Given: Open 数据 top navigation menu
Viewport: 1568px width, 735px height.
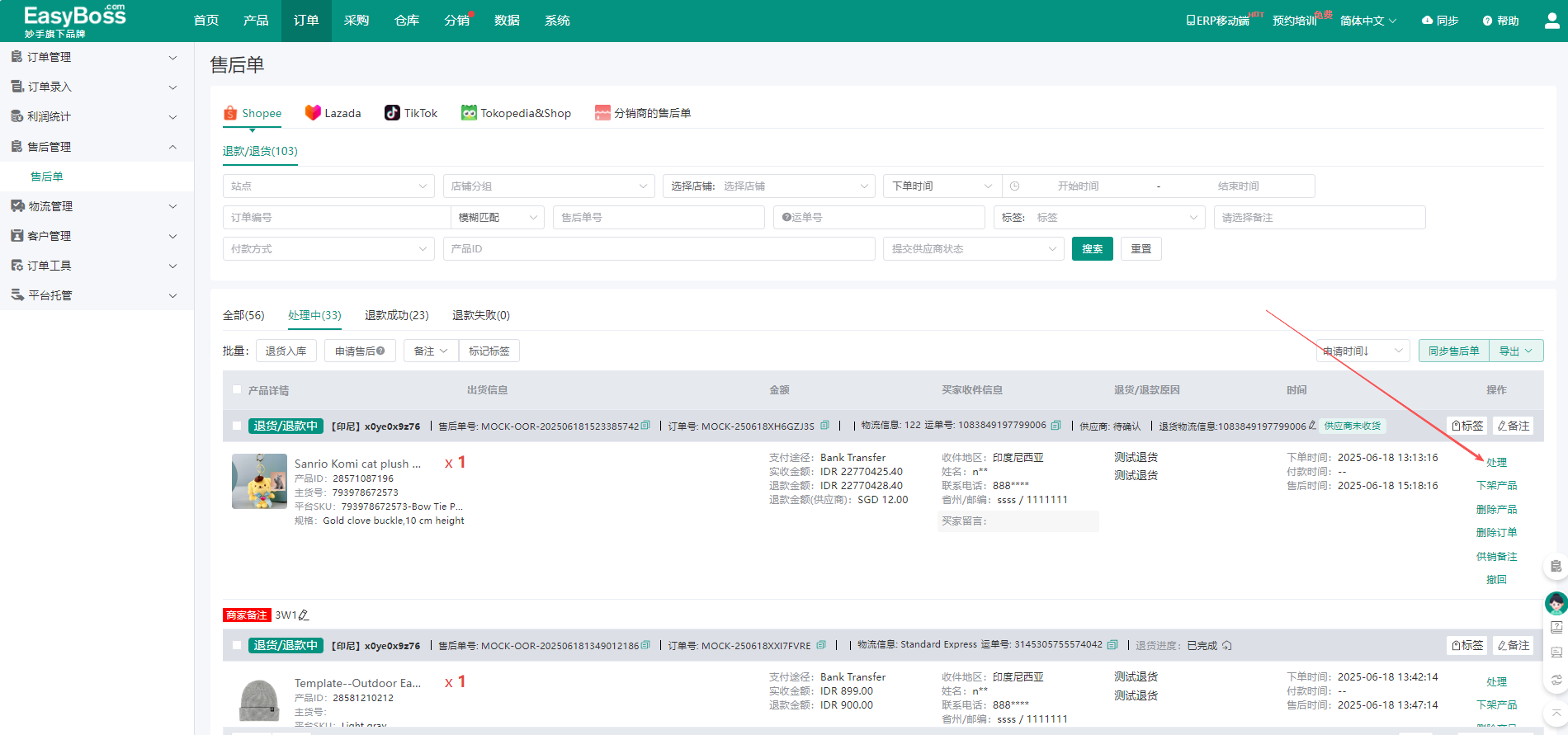Looking at the screenshot, I should (x=507, y=21).
